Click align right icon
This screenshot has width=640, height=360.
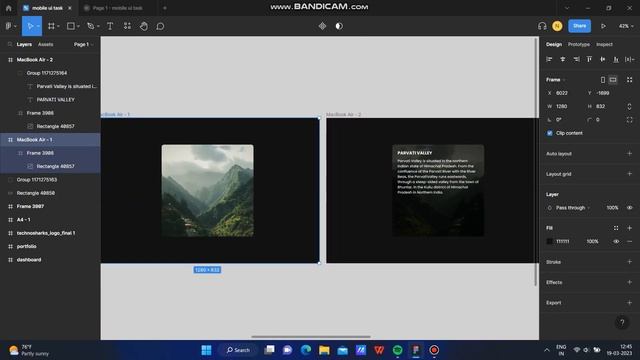(x=576, y=60)
